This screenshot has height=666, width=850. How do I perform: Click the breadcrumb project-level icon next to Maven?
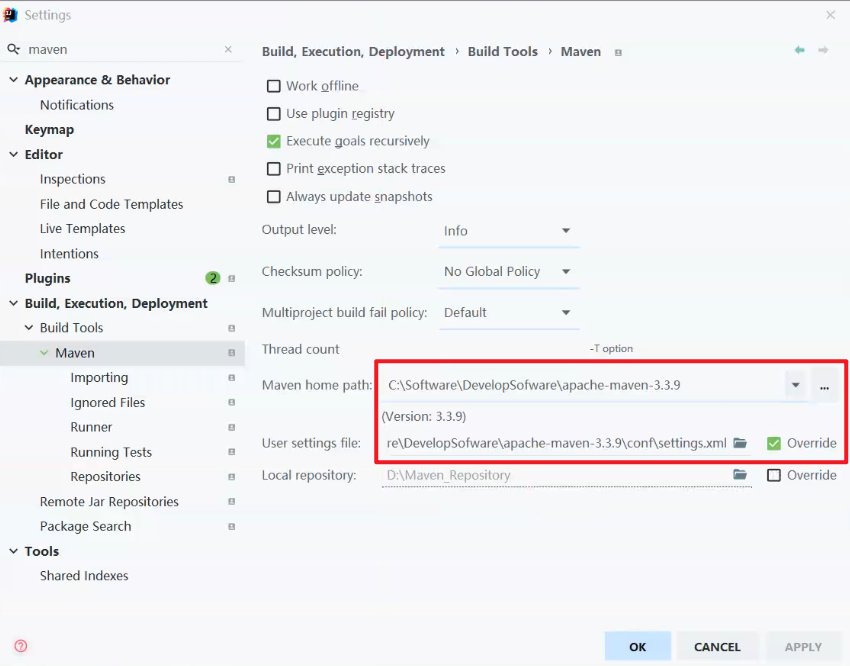(x=618, y=53)
